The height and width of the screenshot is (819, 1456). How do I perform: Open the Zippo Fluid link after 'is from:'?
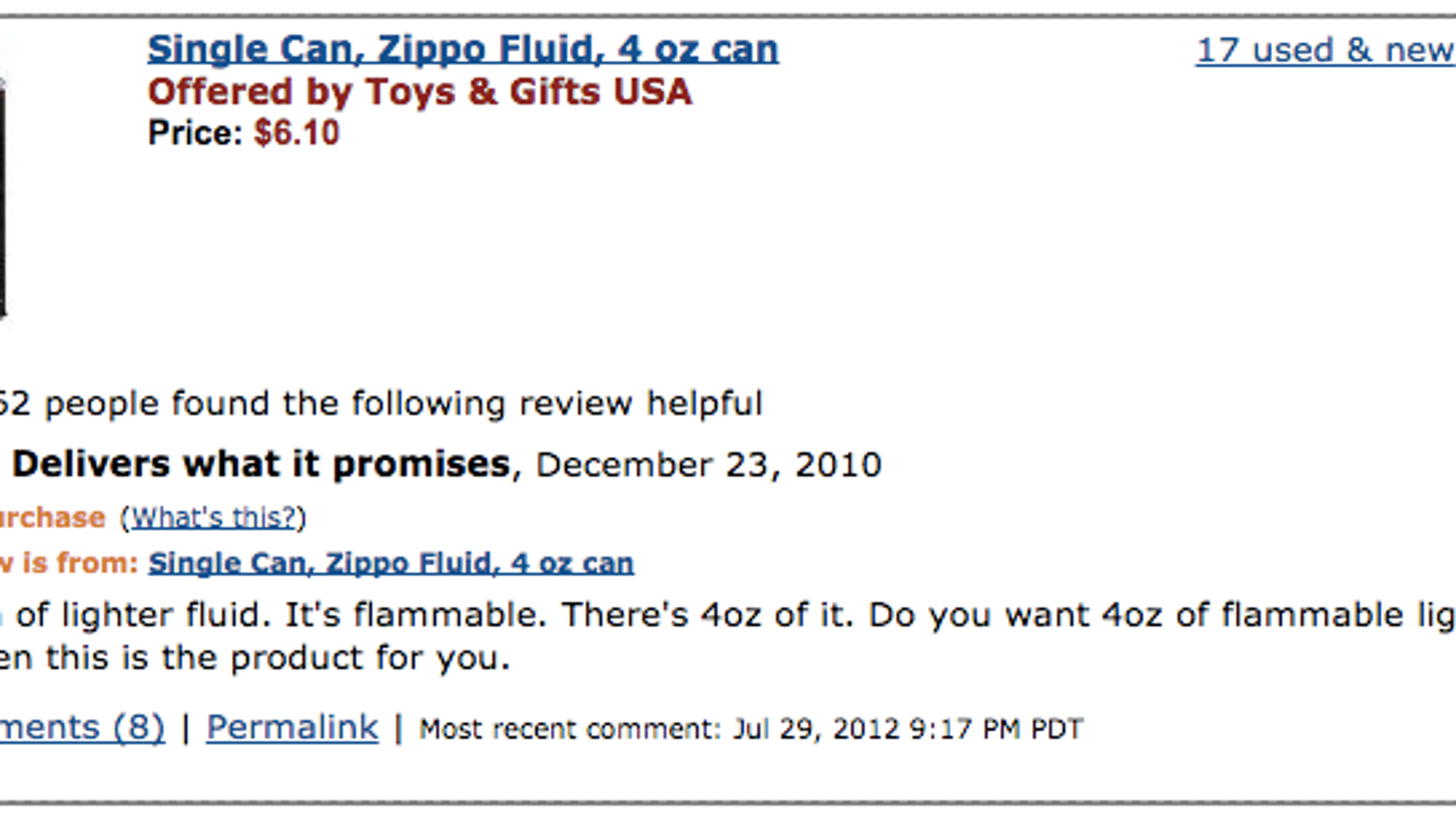click(391, 563)
